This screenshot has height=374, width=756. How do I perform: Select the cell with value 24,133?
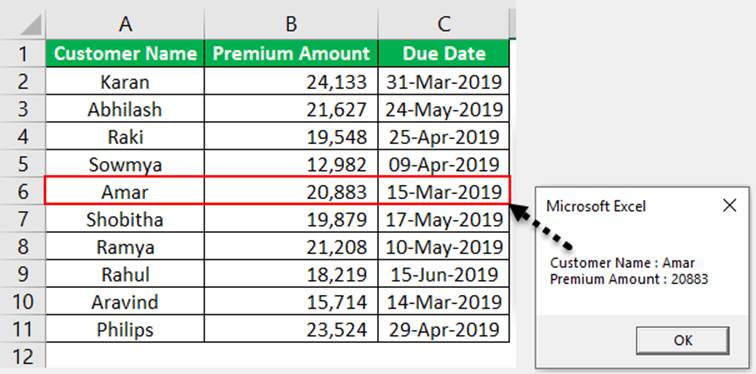tap(291, 81)
